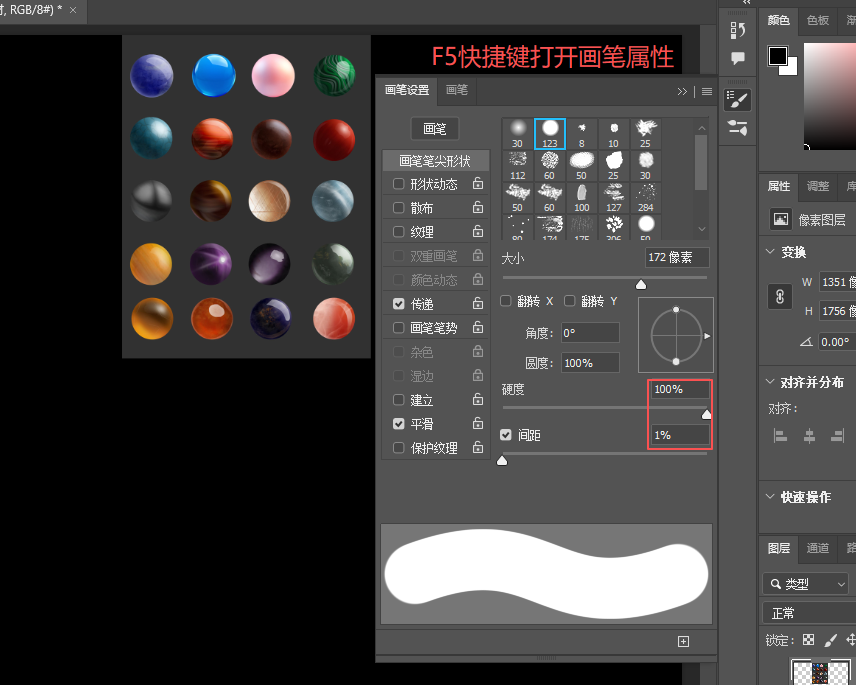Enable the 形状动态 checkbox
This screenshot has height=685, width=856.
click(399, 184)
